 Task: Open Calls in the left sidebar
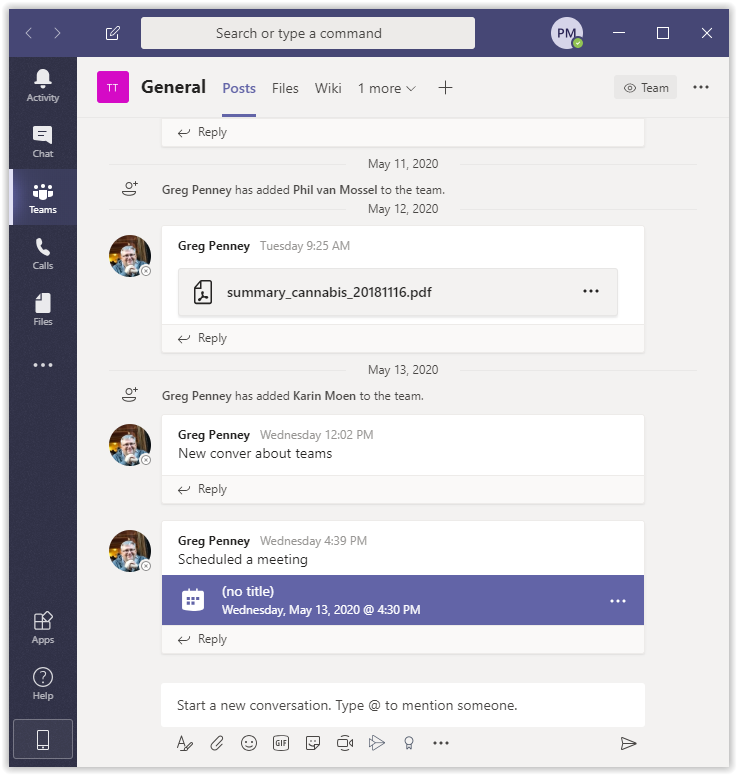point(43,254)
